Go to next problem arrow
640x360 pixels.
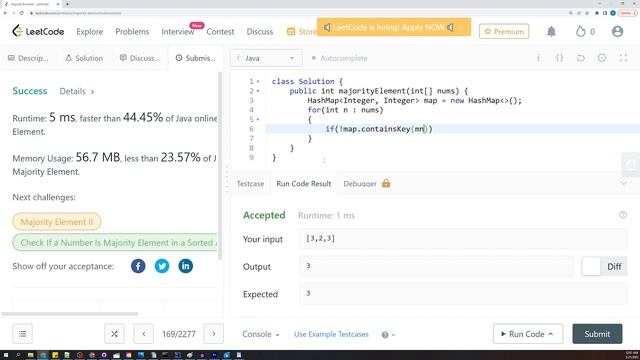click(x=213, y=334)
